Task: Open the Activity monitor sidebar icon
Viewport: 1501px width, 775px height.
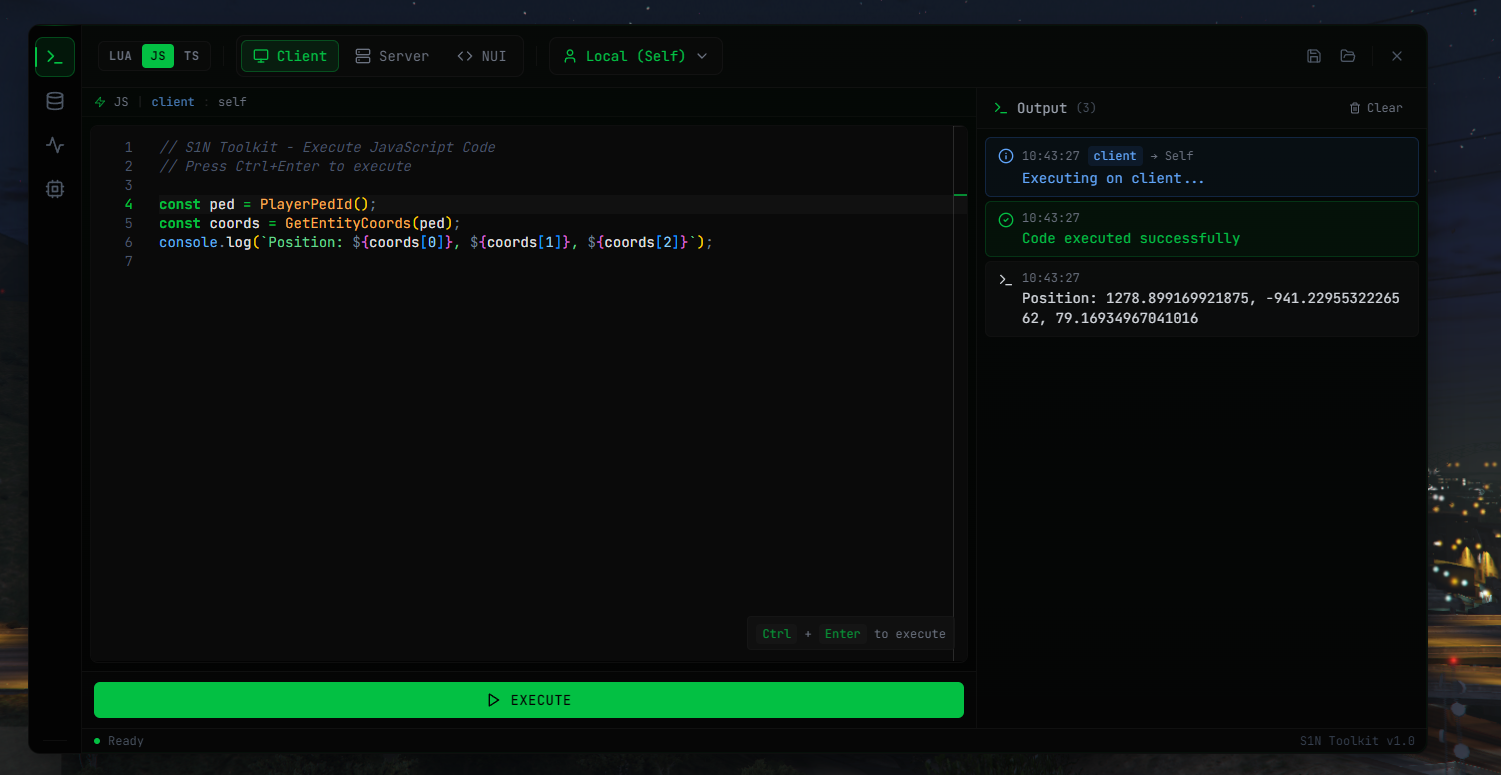Action: click(x=55, y=145)
